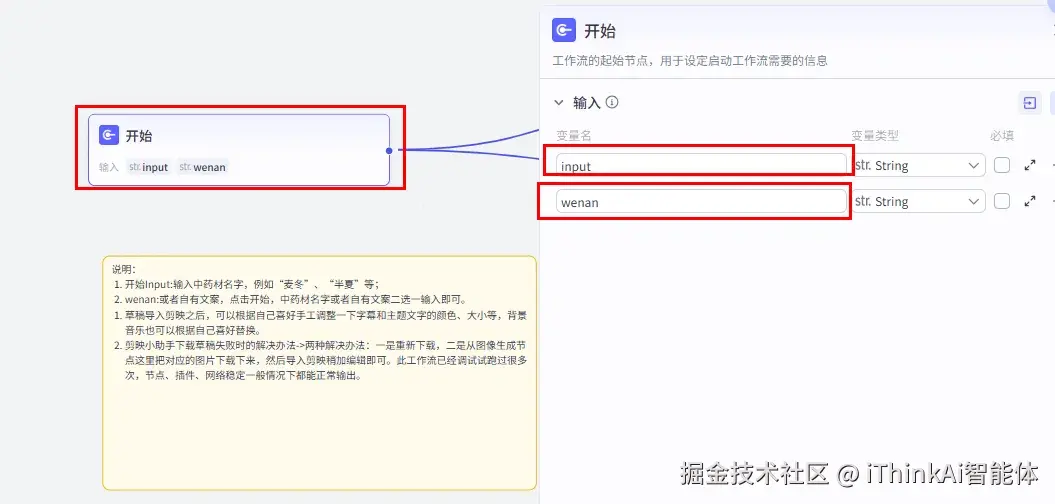Click the 说明: heading in the note

[x=124, y=269]
